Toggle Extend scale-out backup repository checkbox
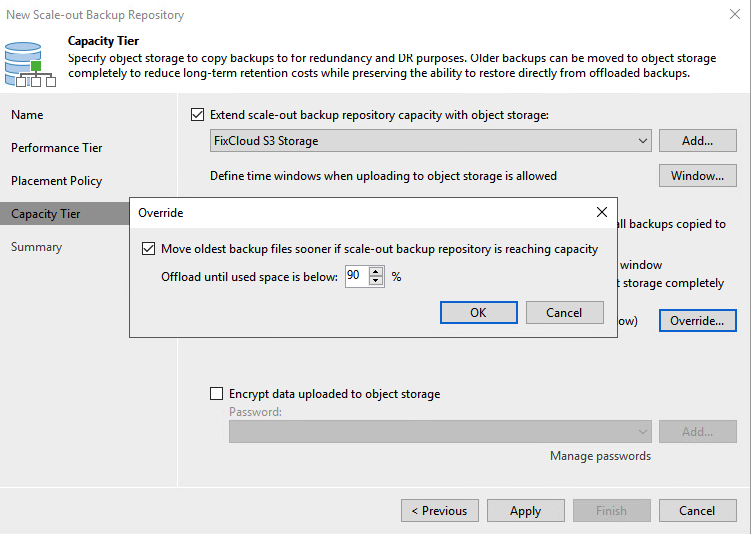This screenshot has width=751, height=534. click(x=197, y=115)
